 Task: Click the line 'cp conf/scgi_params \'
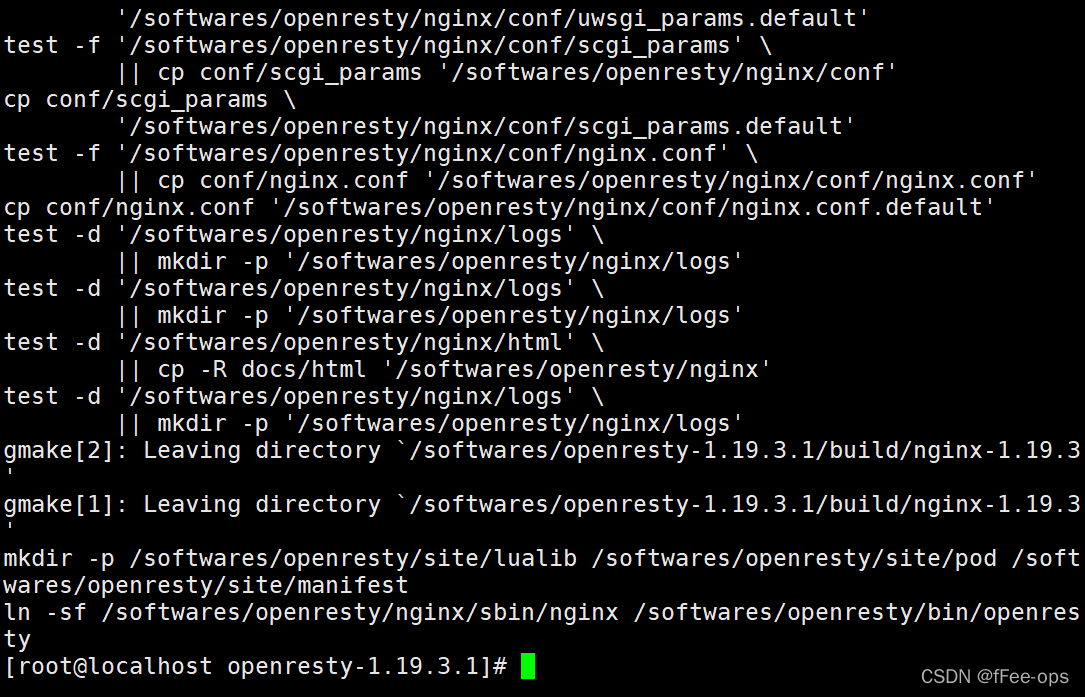pos(150,100)
